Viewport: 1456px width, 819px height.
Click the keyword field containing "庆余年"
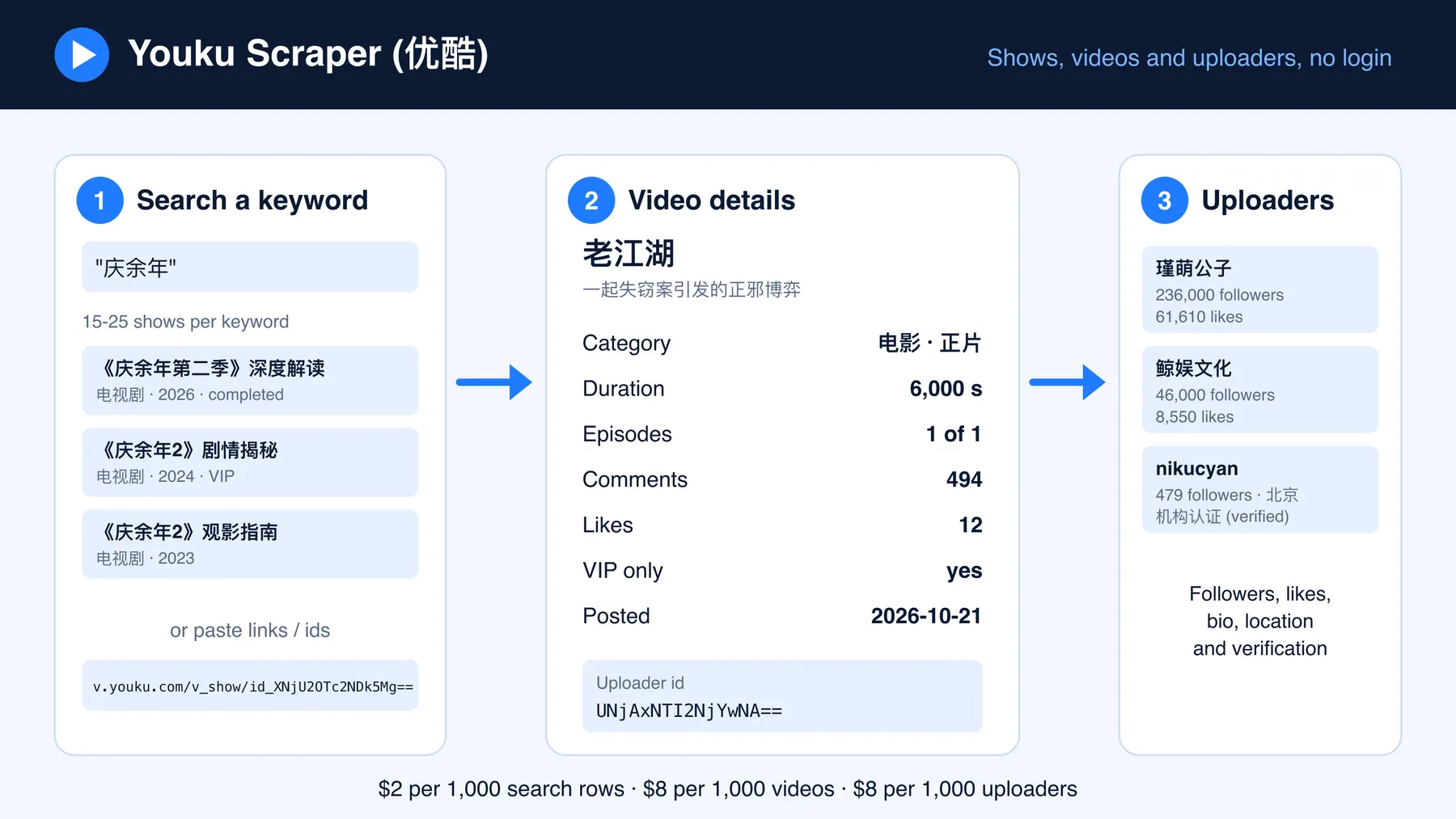click(250, 267)
